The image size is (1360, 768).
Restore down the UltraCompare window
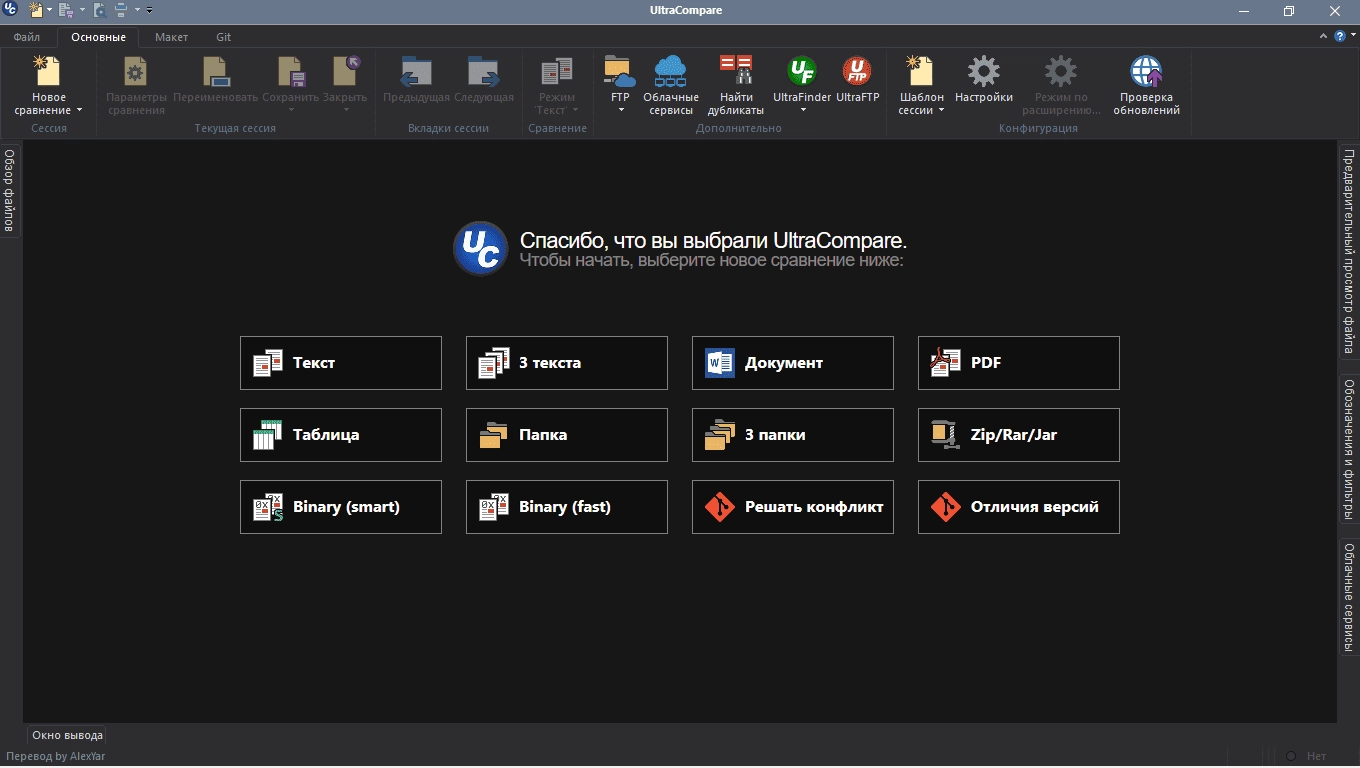tap(1289, 11)
